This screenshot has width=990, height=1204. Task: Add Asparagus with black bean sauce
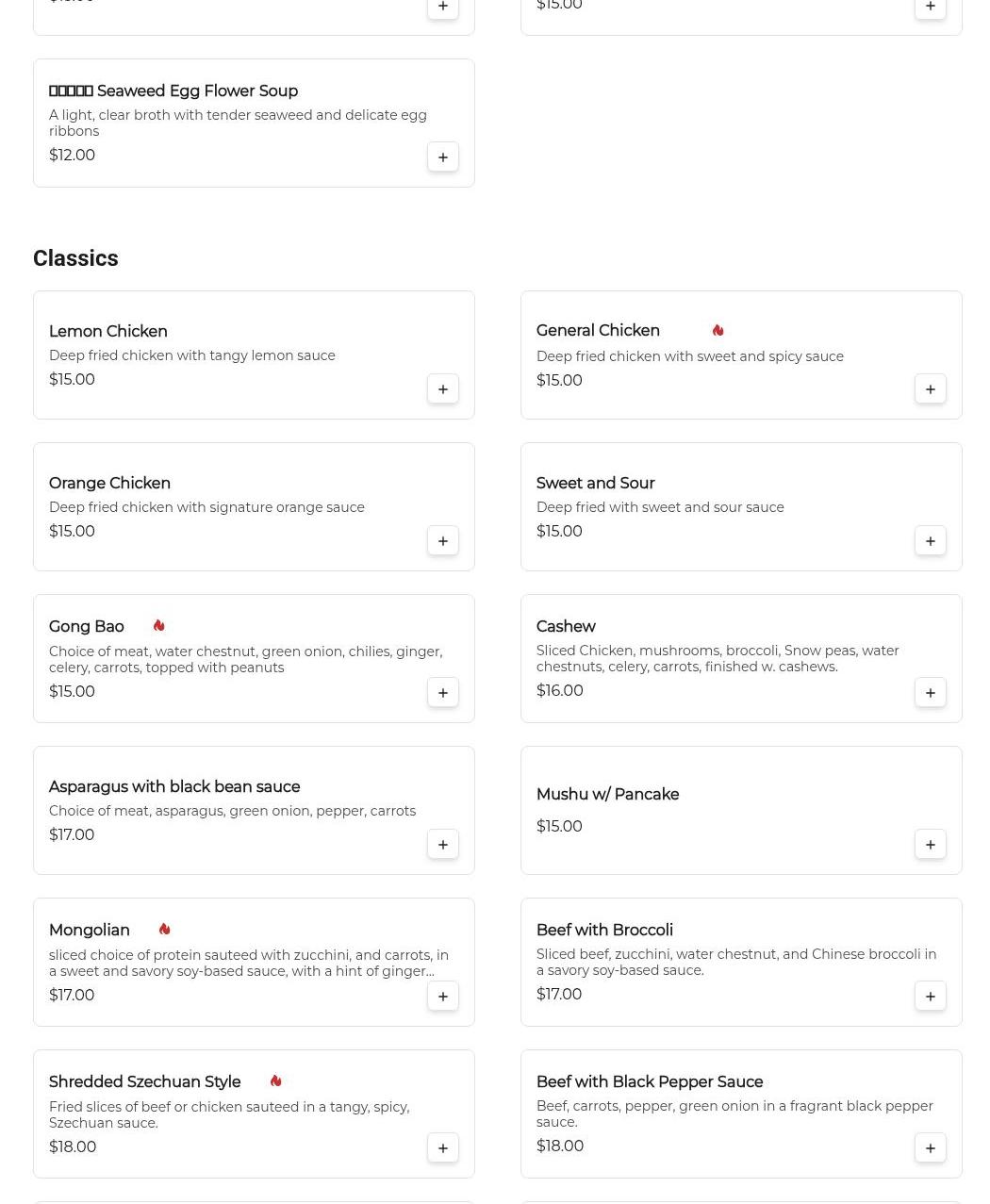point(443,844)
